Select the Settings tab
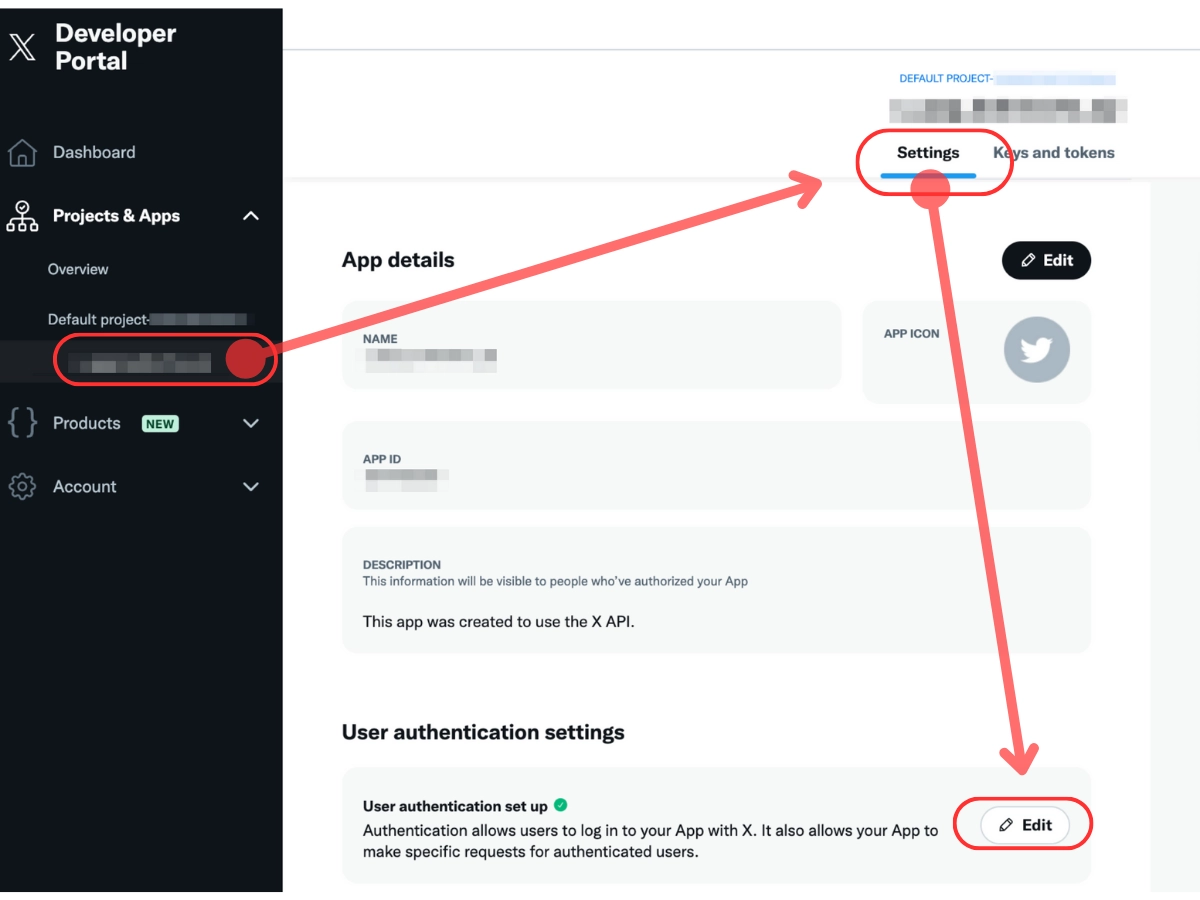The image size is (1200, 900). 928,153
